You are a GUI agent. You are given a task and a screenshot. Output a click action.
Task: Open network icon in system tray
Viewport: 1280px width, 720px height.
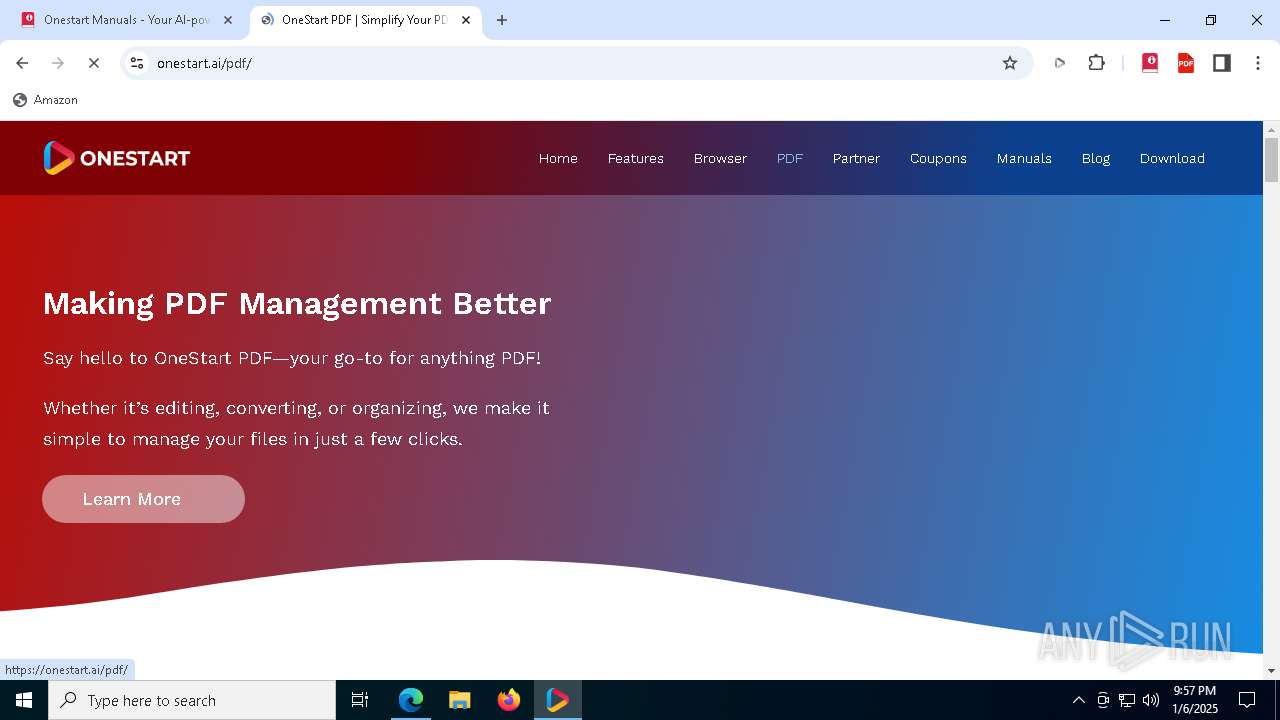[x=1127, y=700]
